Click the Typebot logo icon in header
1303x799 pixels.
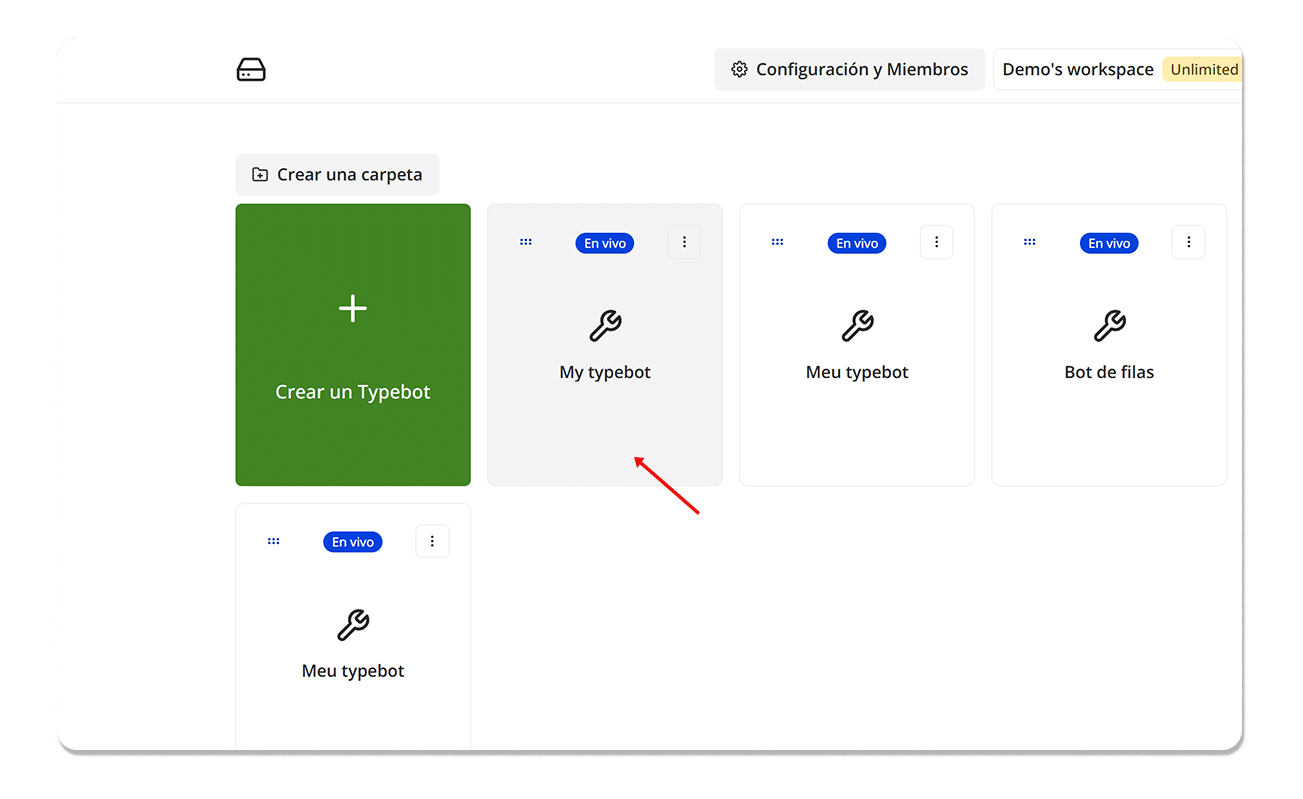251,70
